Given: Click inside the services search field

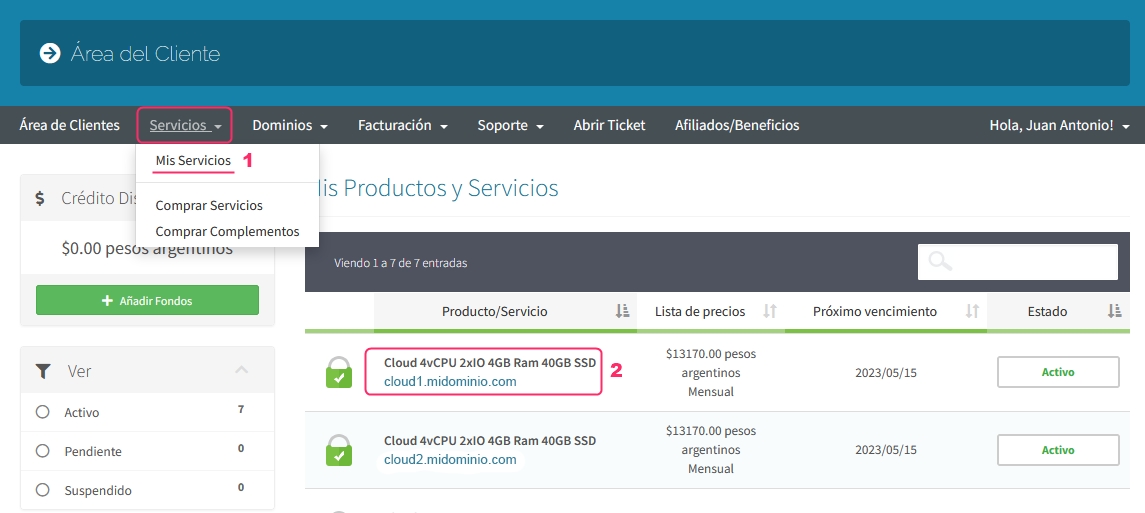Looking at the screenshot, I should (1030, 262).
